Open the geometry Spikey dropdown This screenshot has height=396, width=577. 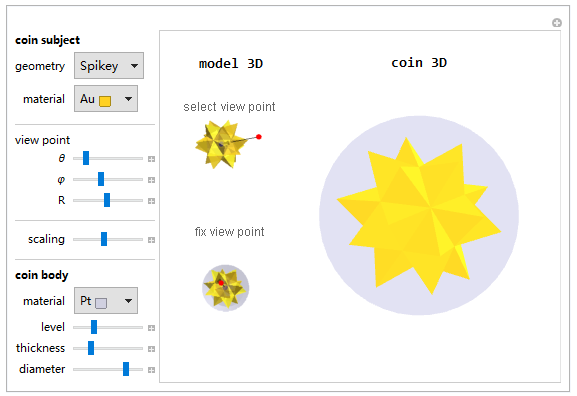click(109, 66)
